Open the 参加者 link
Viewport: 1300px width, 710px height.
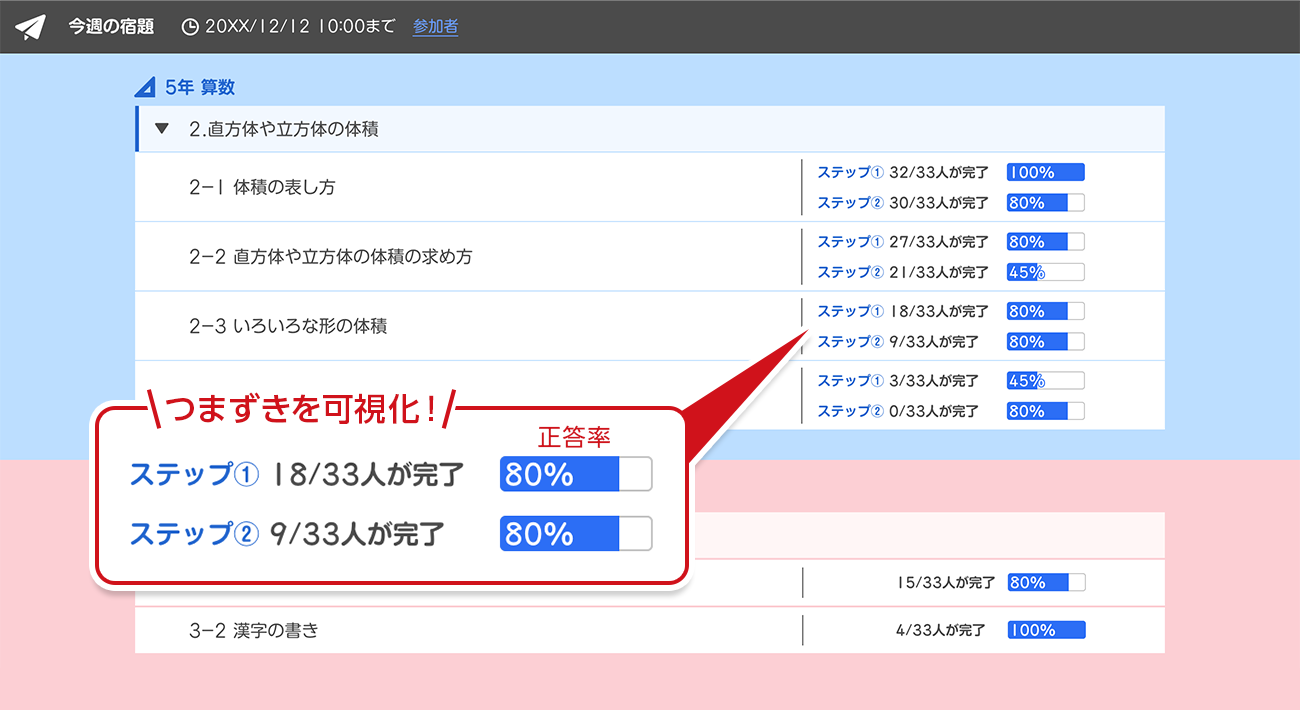pos(435,27)
